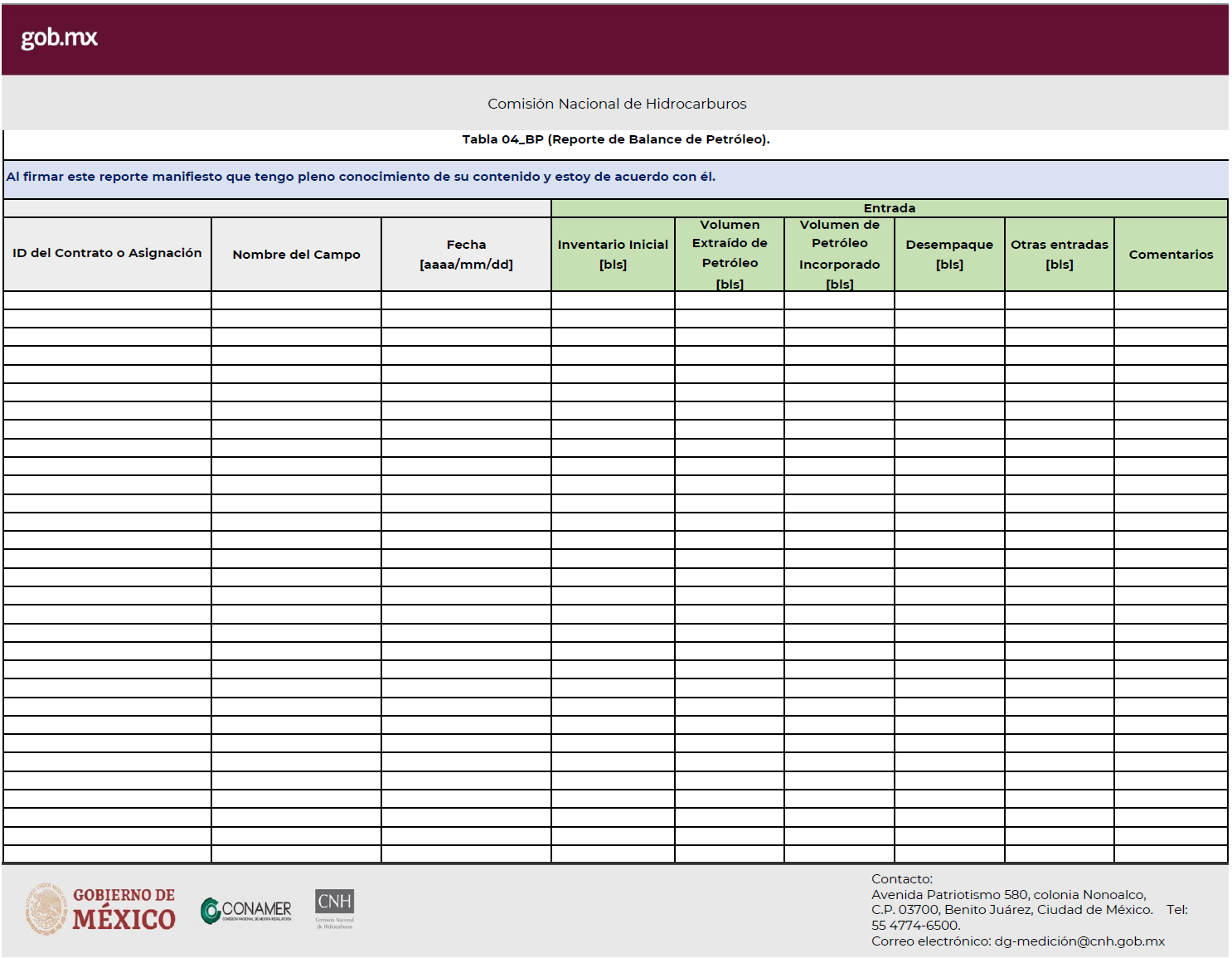1232x958 pixels.
Task: Click the Nombre del Campo column header
Action: (x=296, y=255)
